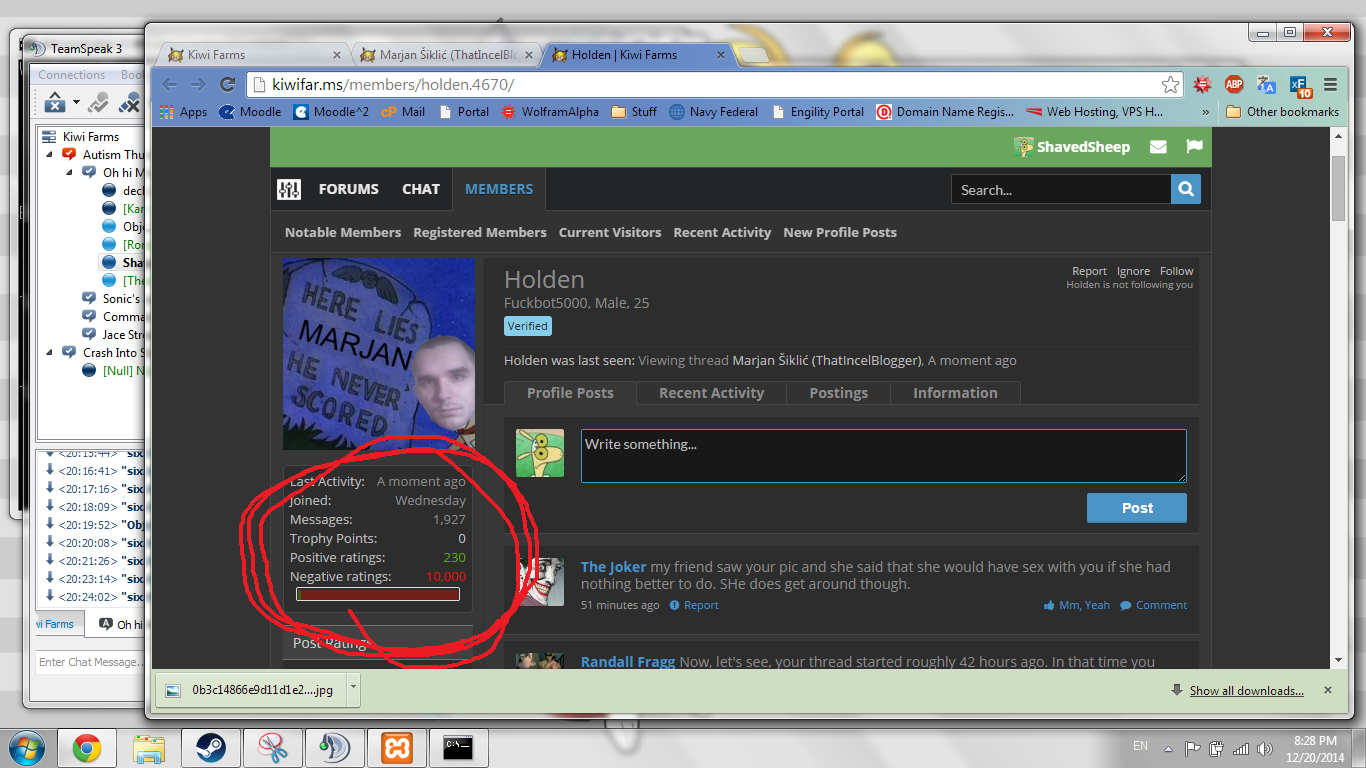This screenshot has width=1366, height=768.
Task: Open the Command Prompt taskbar icon
Action: point(458,748)
